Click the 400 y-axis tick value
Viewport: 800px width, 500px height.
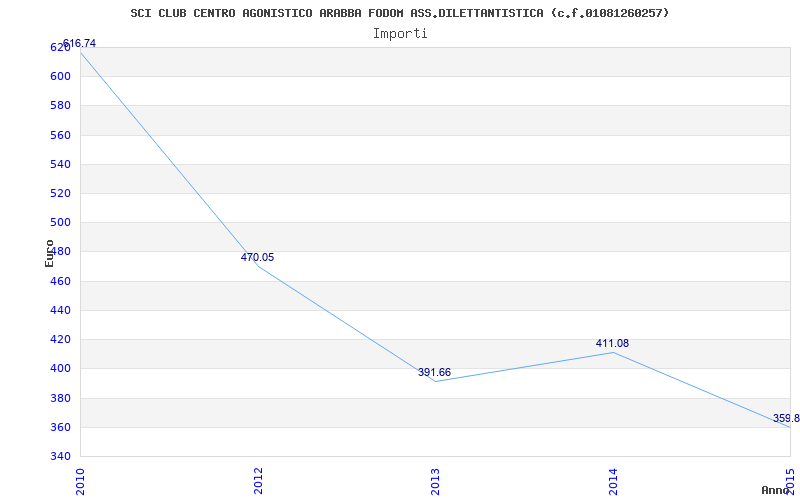tap(60, 368)
